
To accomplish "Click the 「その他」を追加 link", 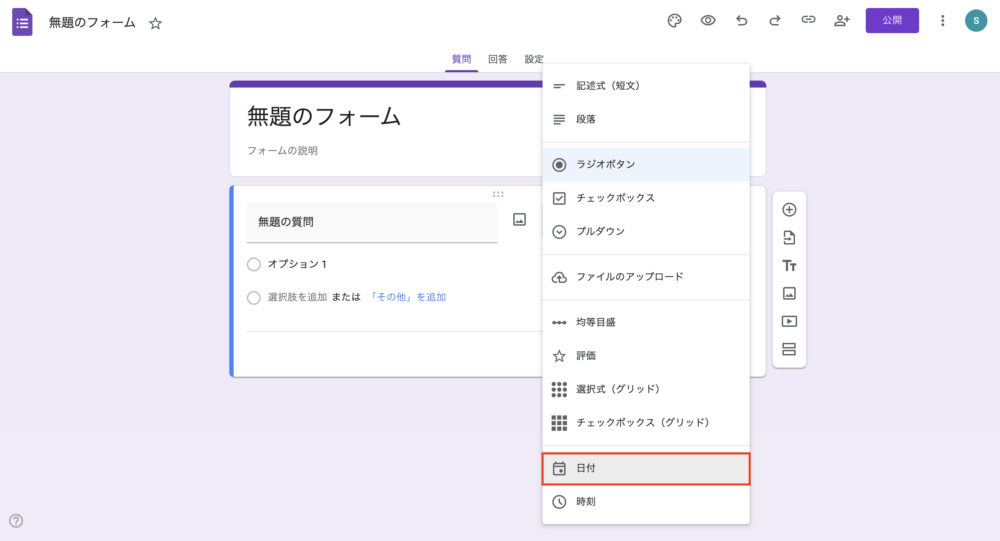I will point(408,297).
